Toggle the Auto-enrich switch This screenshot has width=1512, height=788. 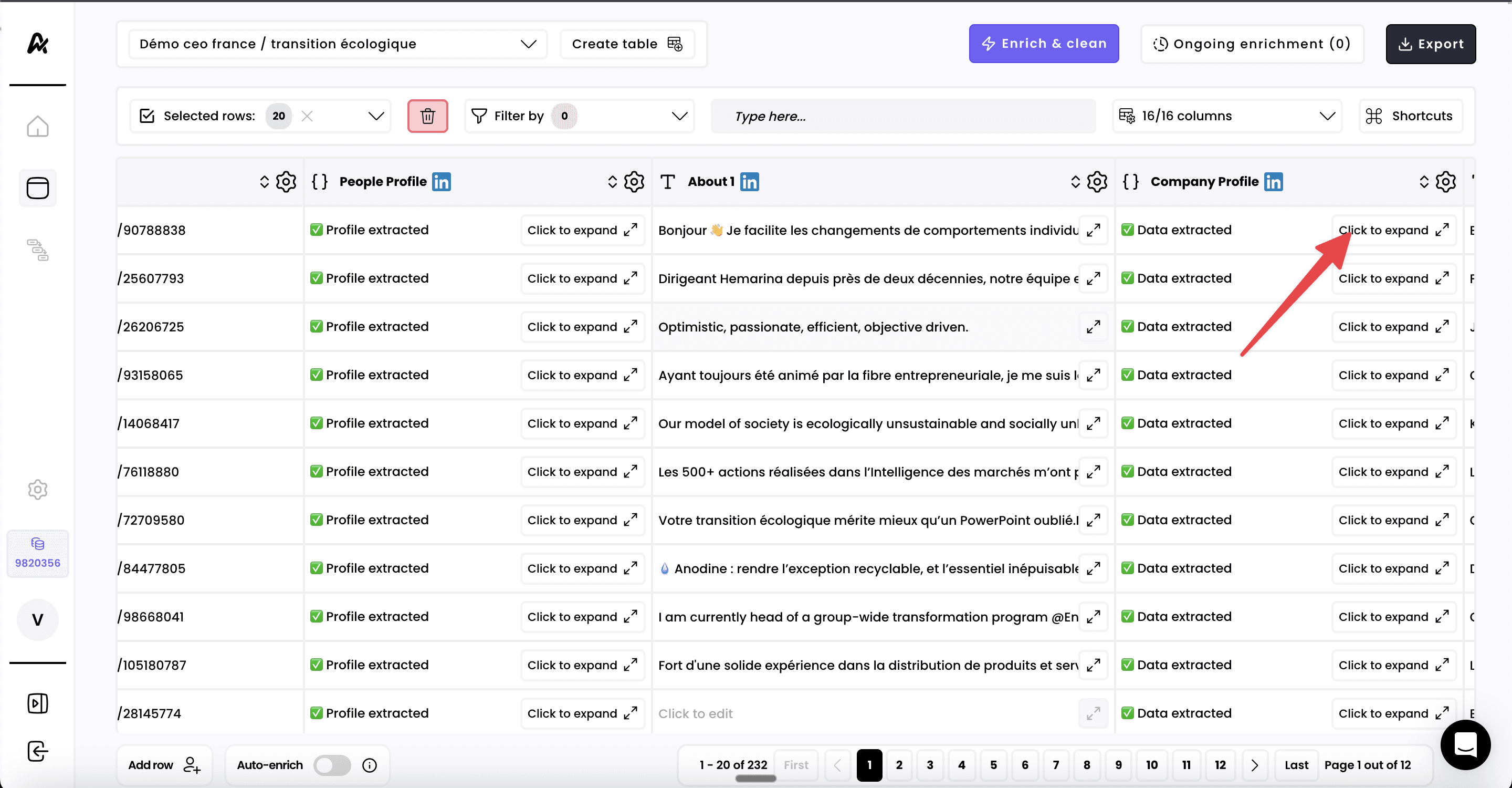[332, 765]
